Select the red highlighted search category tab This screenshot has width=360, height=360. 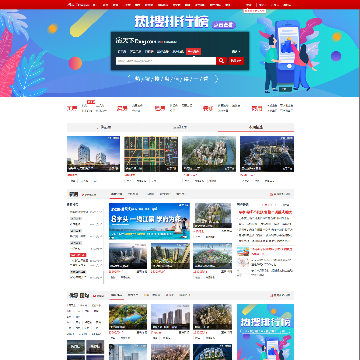click(x=193, y=51)
